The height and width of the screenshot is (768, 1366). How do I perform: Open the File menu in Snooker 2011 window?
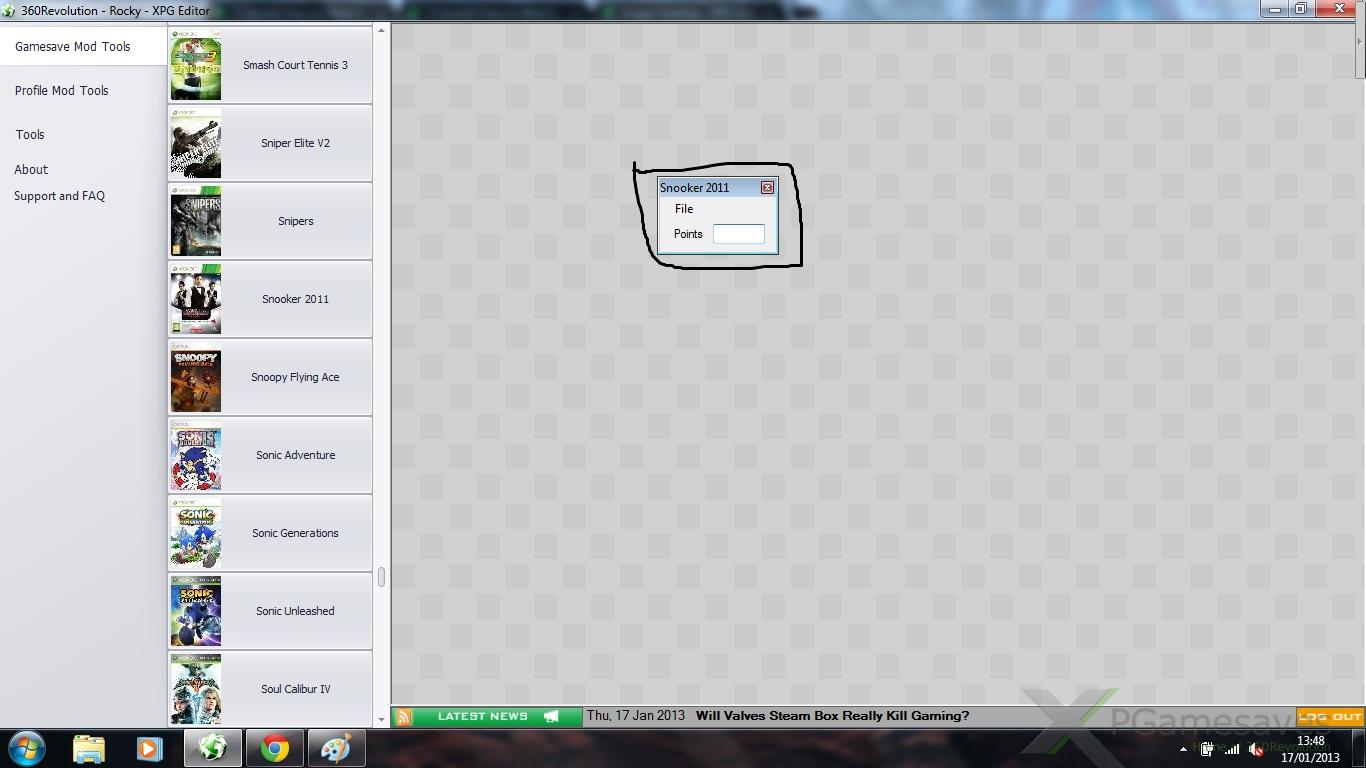tap(684, 209)
